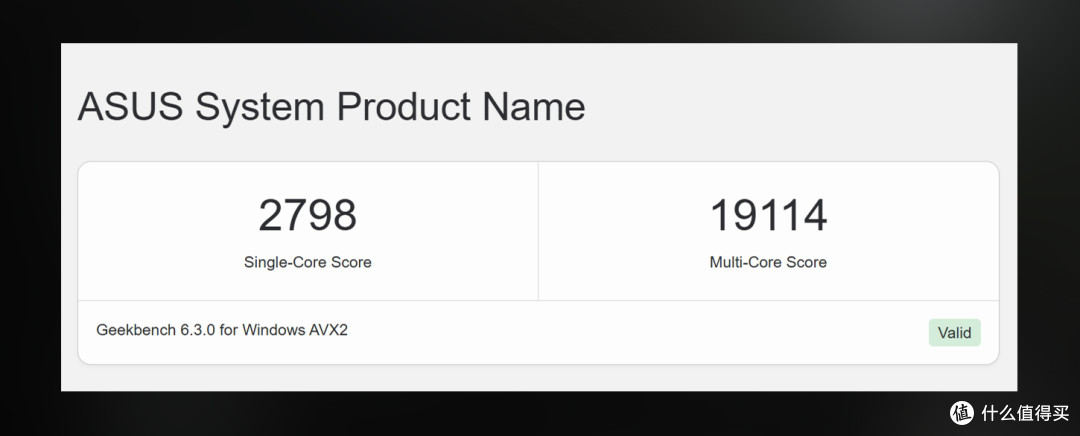Click the word Score under 19114
The width and height of the screenshot is (1080, 436).
[808, 262]
